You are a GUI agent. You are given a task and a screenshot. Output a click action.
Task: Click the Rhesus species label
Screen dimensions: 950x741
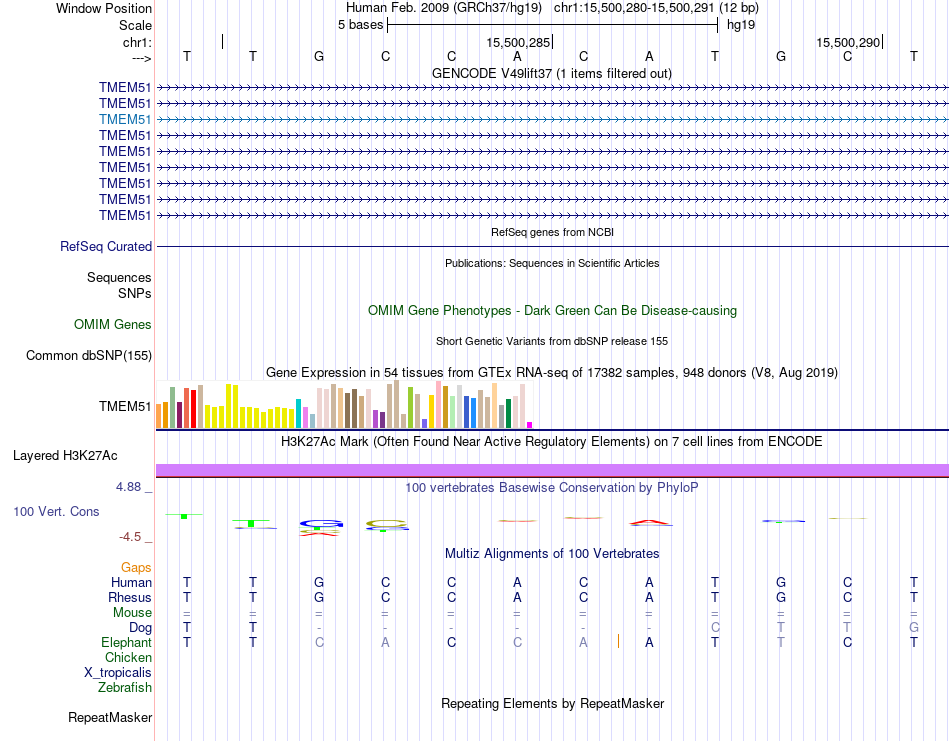tap(130, 597)
